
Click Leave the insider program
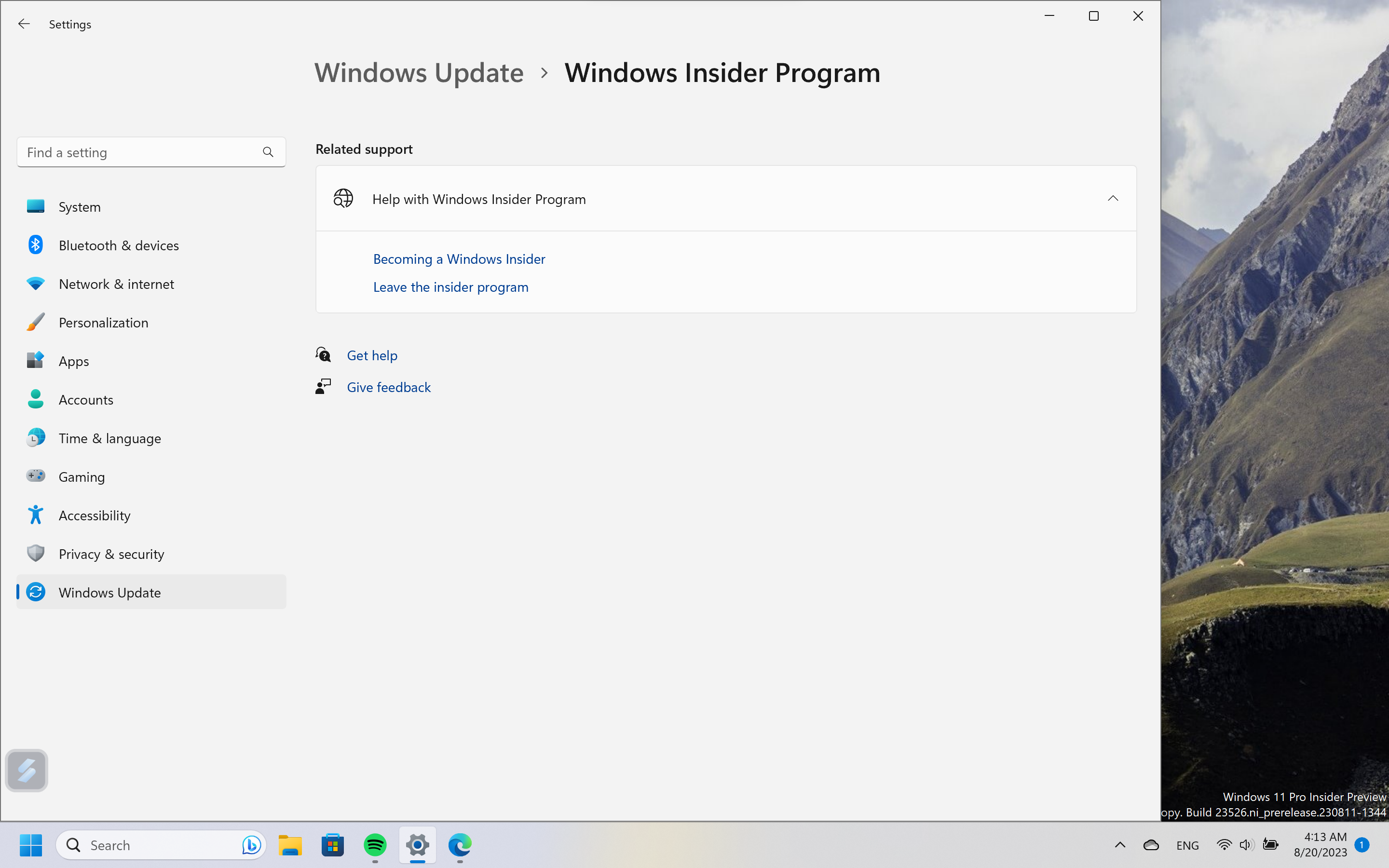click(x=450, y=287)
